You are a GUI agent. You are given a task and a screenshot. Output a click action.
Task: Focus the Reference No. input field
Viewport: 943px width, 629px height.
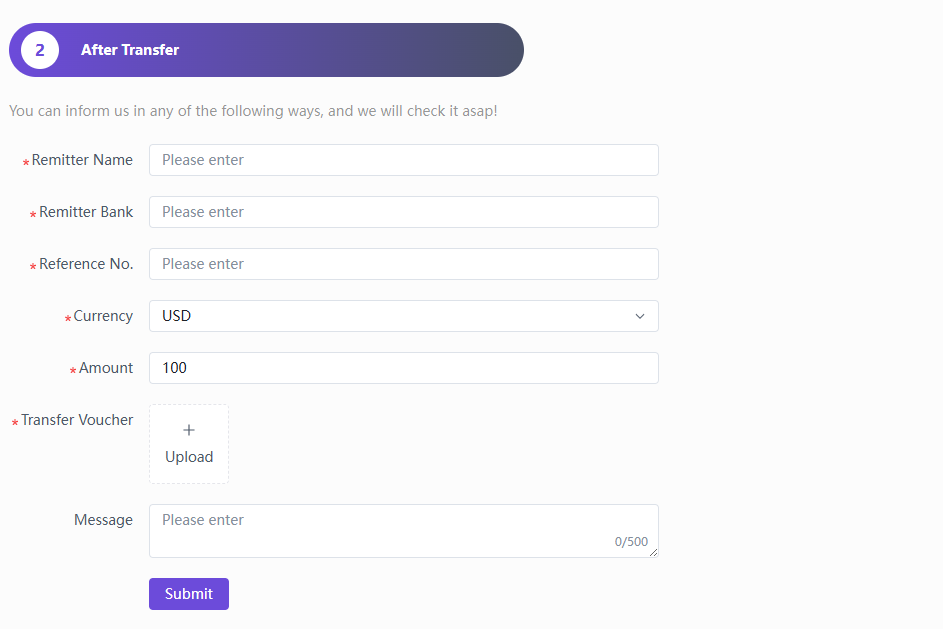click(404, 264)
